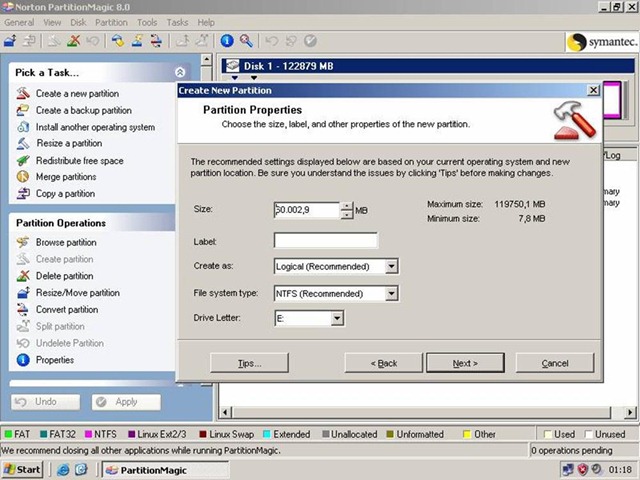Close the Create New Partition dialog
Screen dimensions: 640x480
pyautogui.click(x=593, y=90)
